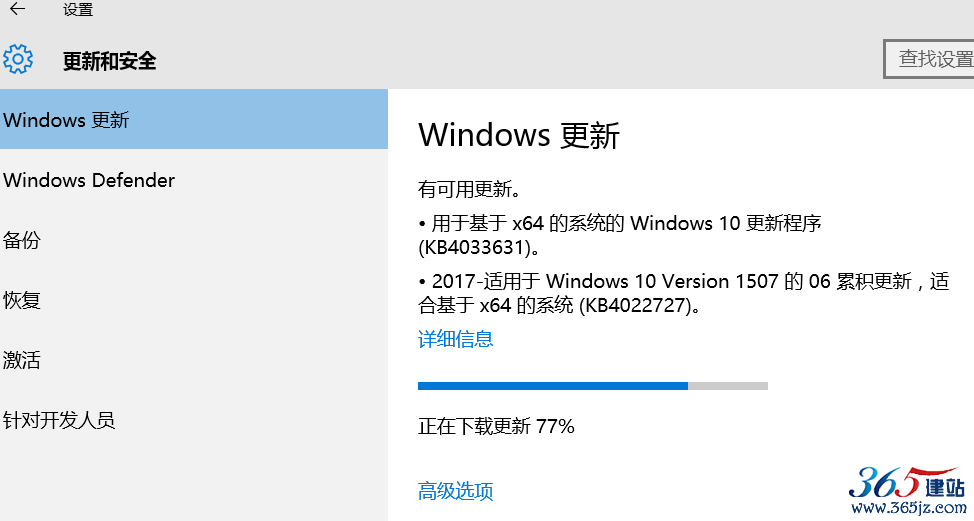Open the Windows Defender section
The height and width of the screenshot is (521, 974).
pyautogui.click(x=89, y=180)
